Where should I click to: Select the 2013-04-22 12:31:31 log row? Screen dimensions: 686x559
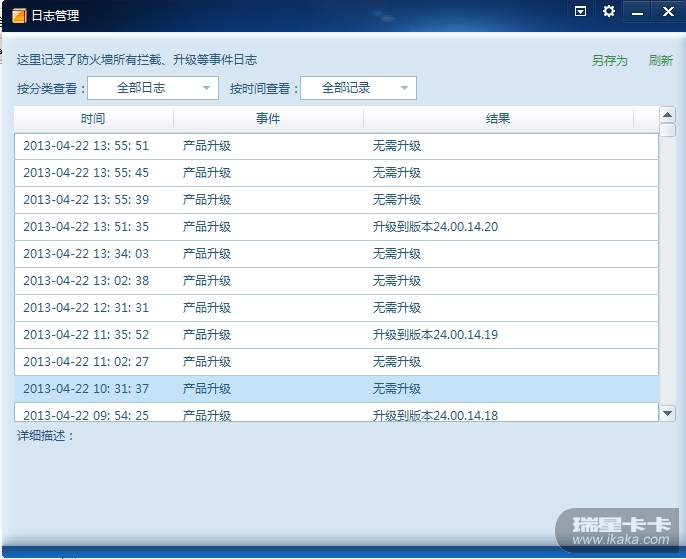tap(336, 308)
